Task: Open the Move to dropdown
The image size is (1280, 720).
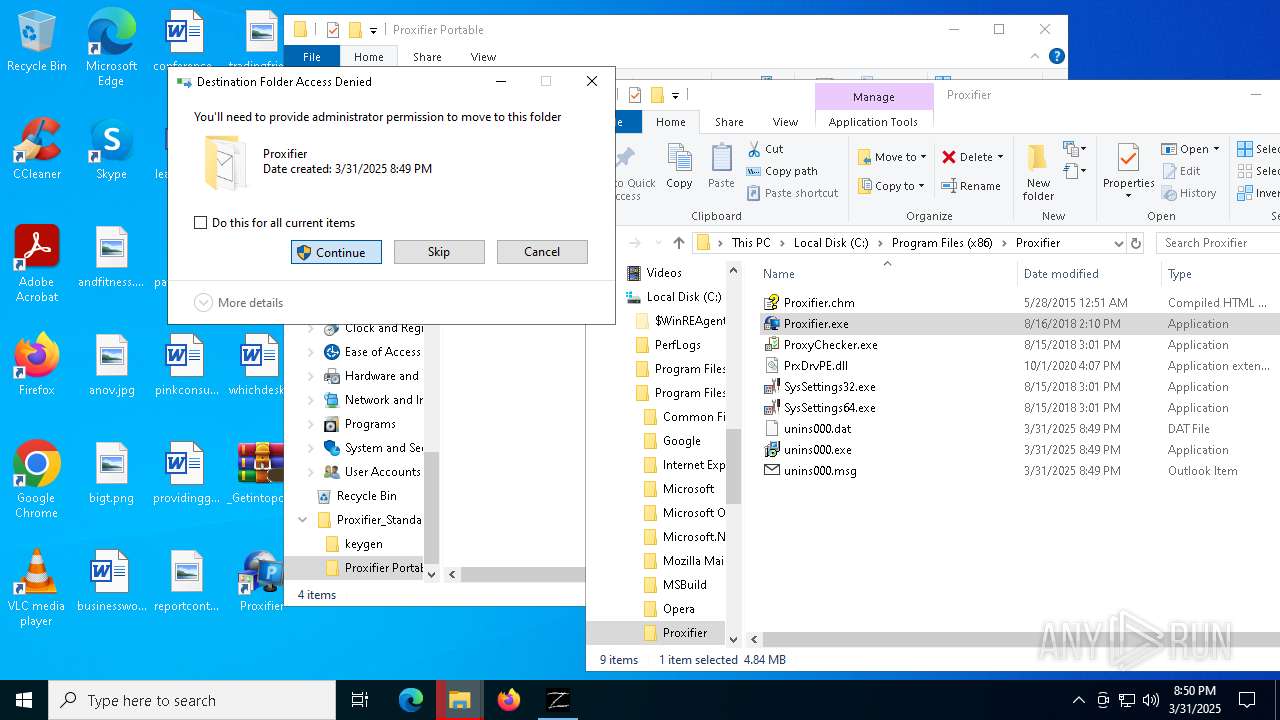Action: (892, 157)
